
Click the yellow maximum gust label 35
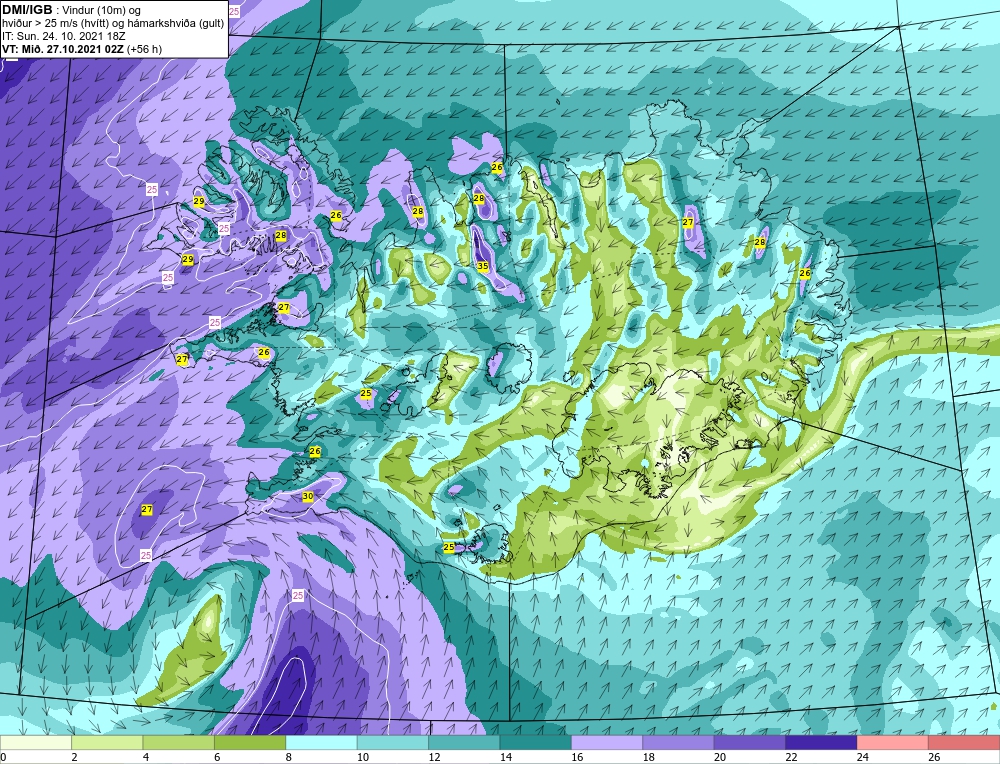coord(483,267)
